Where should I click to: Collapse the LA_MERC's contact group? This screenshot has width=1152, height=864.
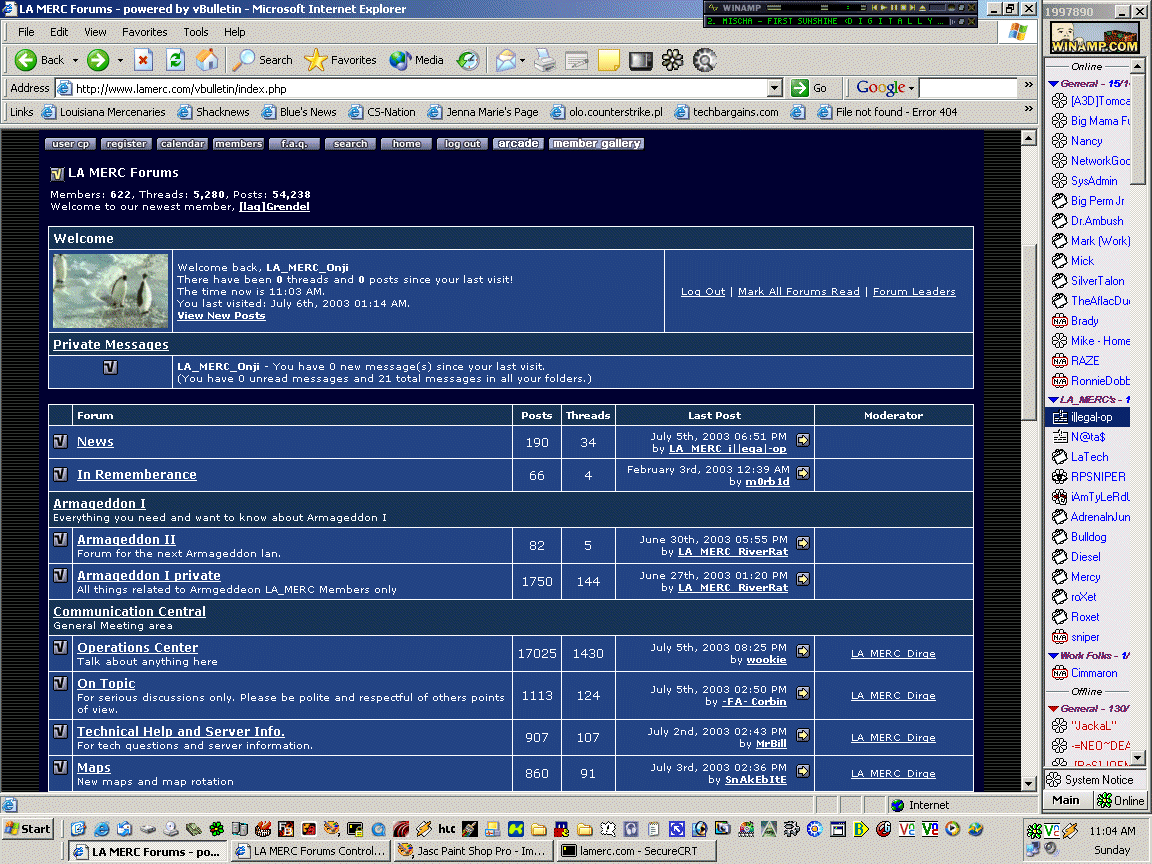click(1052, 399)
